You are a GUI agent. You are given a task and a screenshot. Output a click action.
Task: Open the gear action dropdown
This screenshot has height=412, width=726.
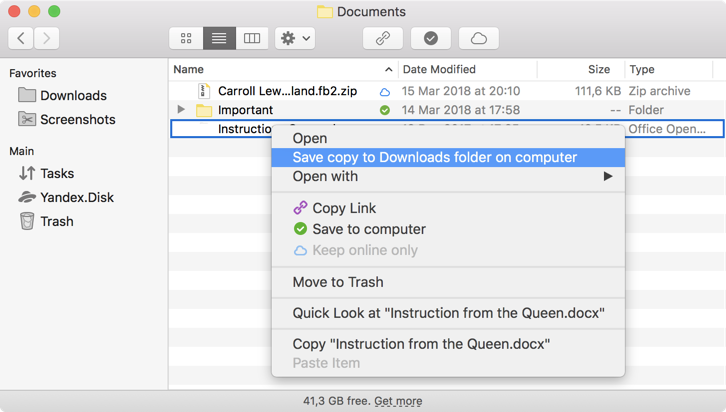[296, 38]
